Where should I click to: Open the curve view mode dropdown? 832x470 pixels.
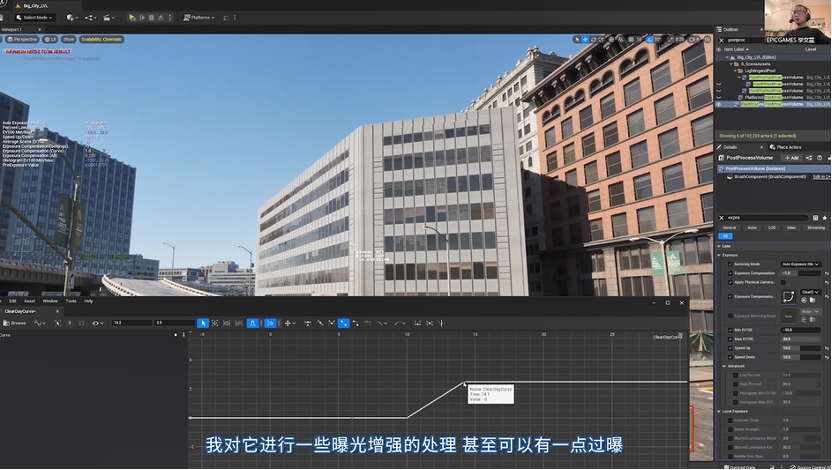tap(40, 323)
